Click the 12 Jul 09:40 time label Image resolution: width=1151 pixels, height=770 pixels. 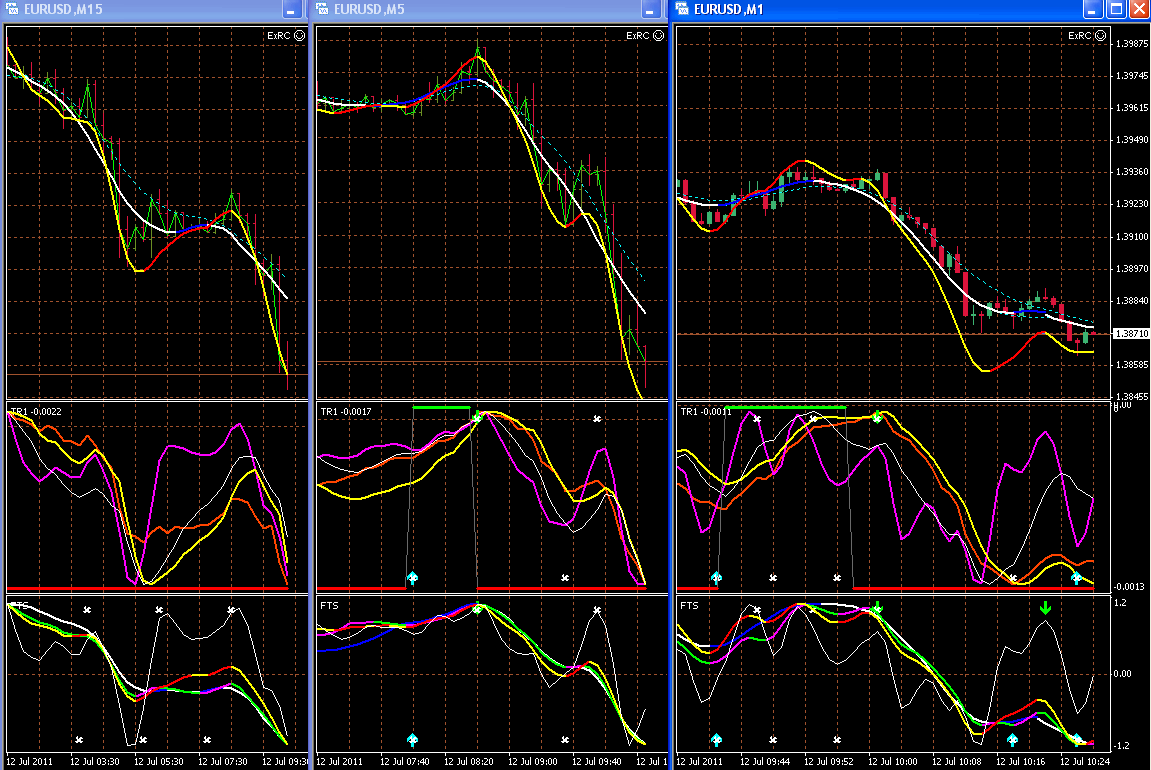tap(597, 762)
